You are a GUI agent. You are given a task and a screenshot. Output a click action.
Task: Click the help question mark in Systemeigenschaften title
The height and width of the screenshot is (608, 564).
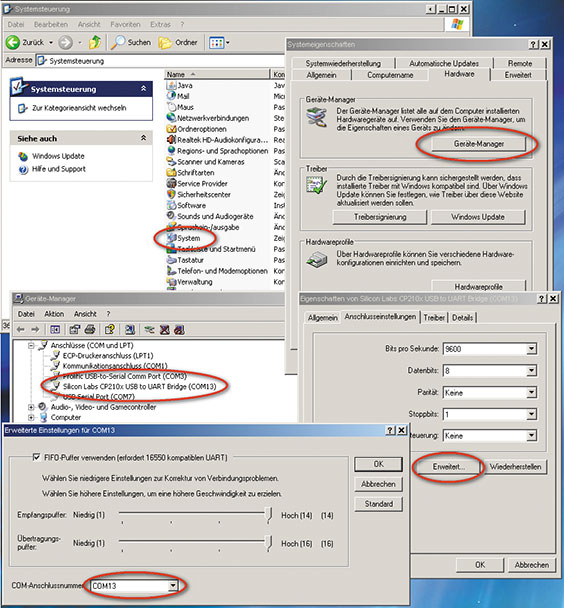(533, 45)
